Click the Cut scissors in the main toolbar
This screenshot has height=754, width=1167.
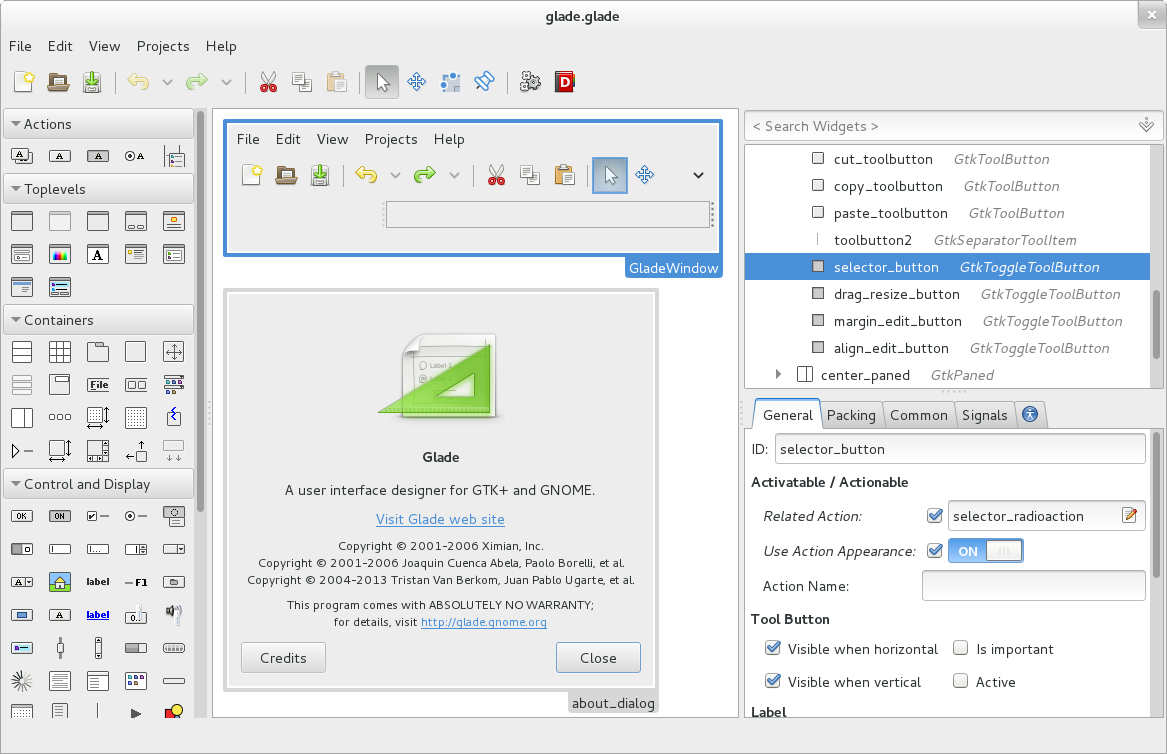268,82
